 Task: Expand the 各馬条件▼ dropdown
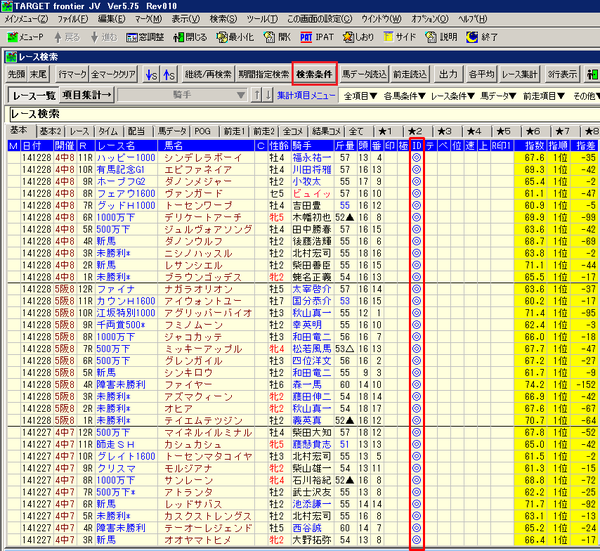(x=404, y=96)
